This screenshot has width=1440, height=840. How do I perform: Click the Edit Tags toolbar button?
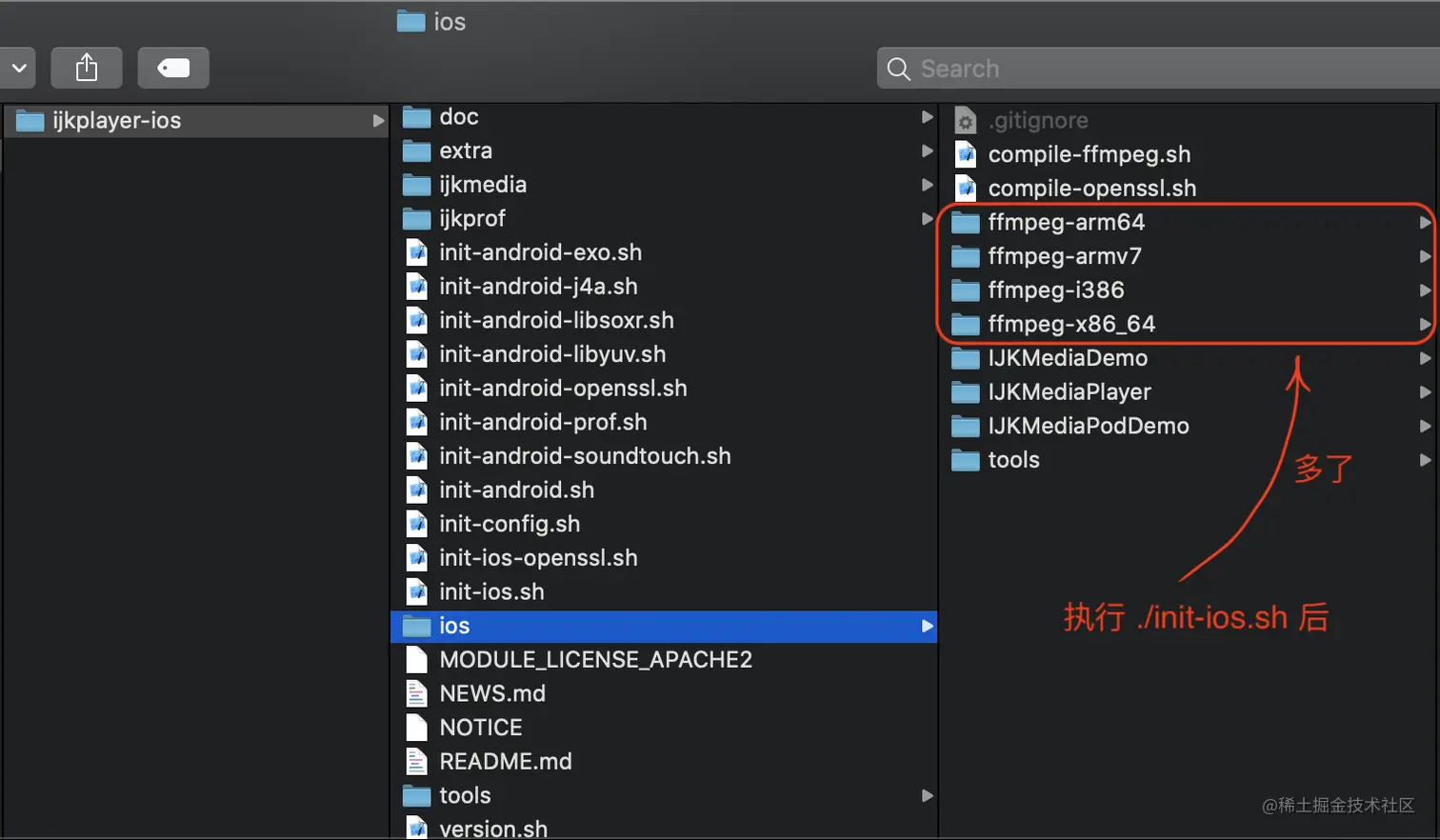click(173, 68)
